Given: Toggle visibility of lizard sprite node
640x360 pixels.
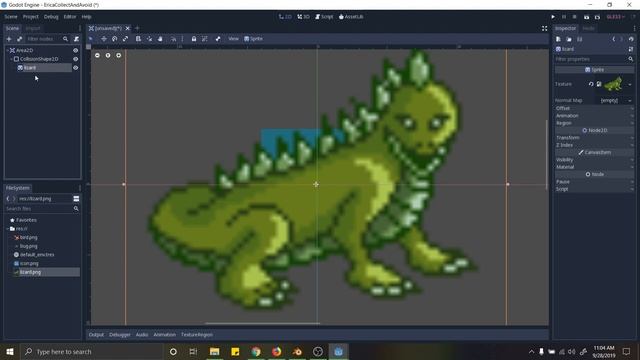Looking at the screenshot, I should pos(76,68).
